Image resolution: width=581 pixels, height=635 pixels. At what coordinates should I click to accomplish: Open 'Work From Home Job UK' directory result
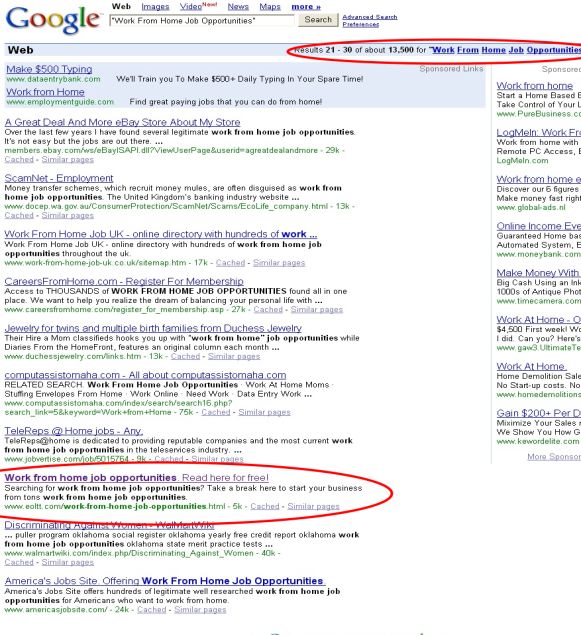[161, 234]
